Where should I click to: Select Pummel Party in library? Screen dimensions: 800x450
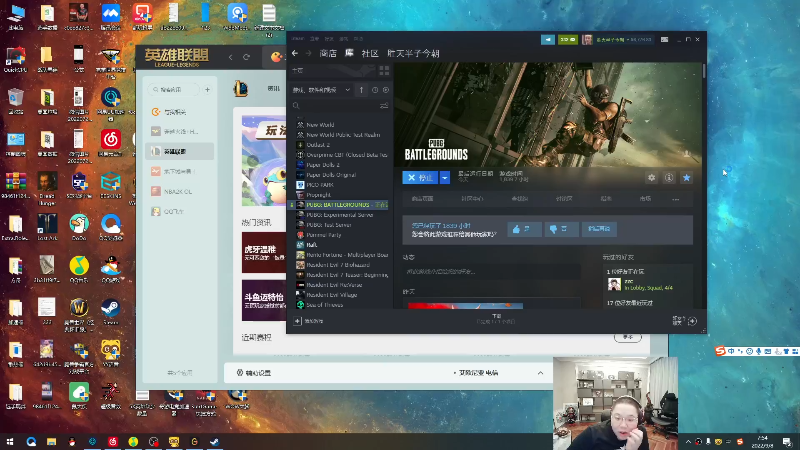click(323, 235)
